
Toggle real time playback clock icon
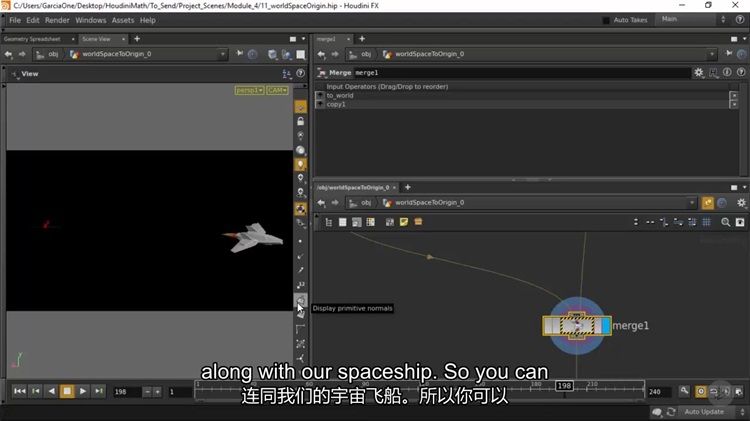point(700,391)
